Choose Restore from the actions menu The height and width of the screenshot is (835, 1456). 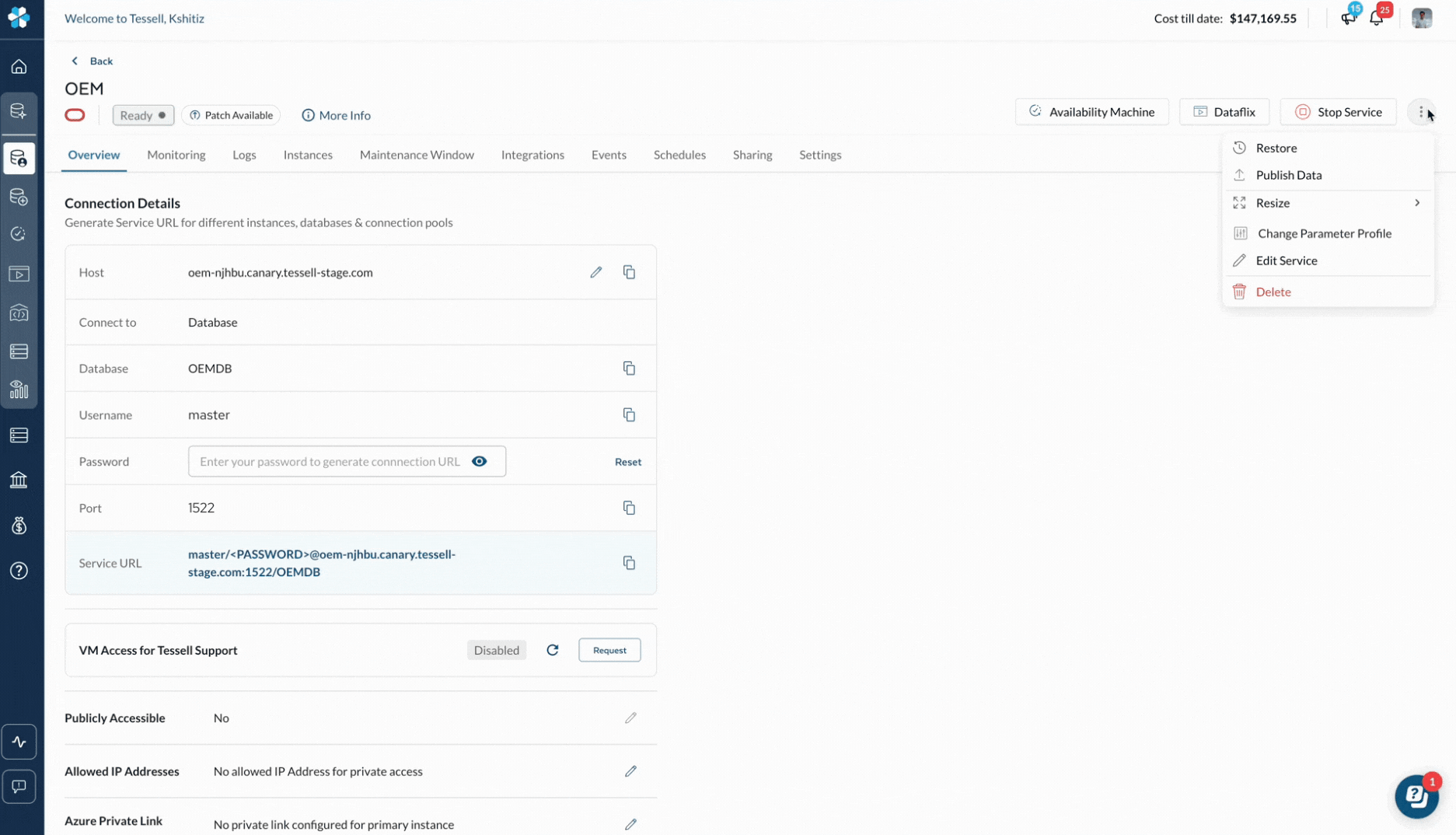pyautogui.click(x=1276, y=148)
